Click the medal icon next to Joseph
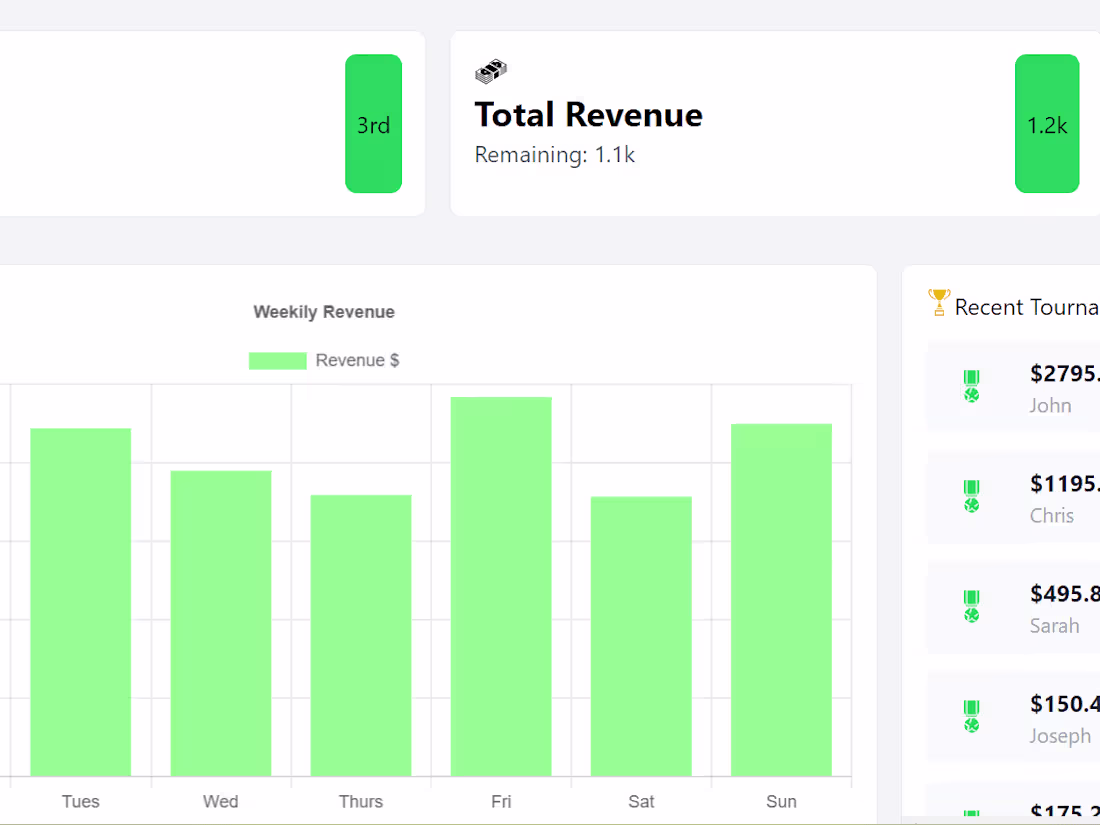 (971, 716)
